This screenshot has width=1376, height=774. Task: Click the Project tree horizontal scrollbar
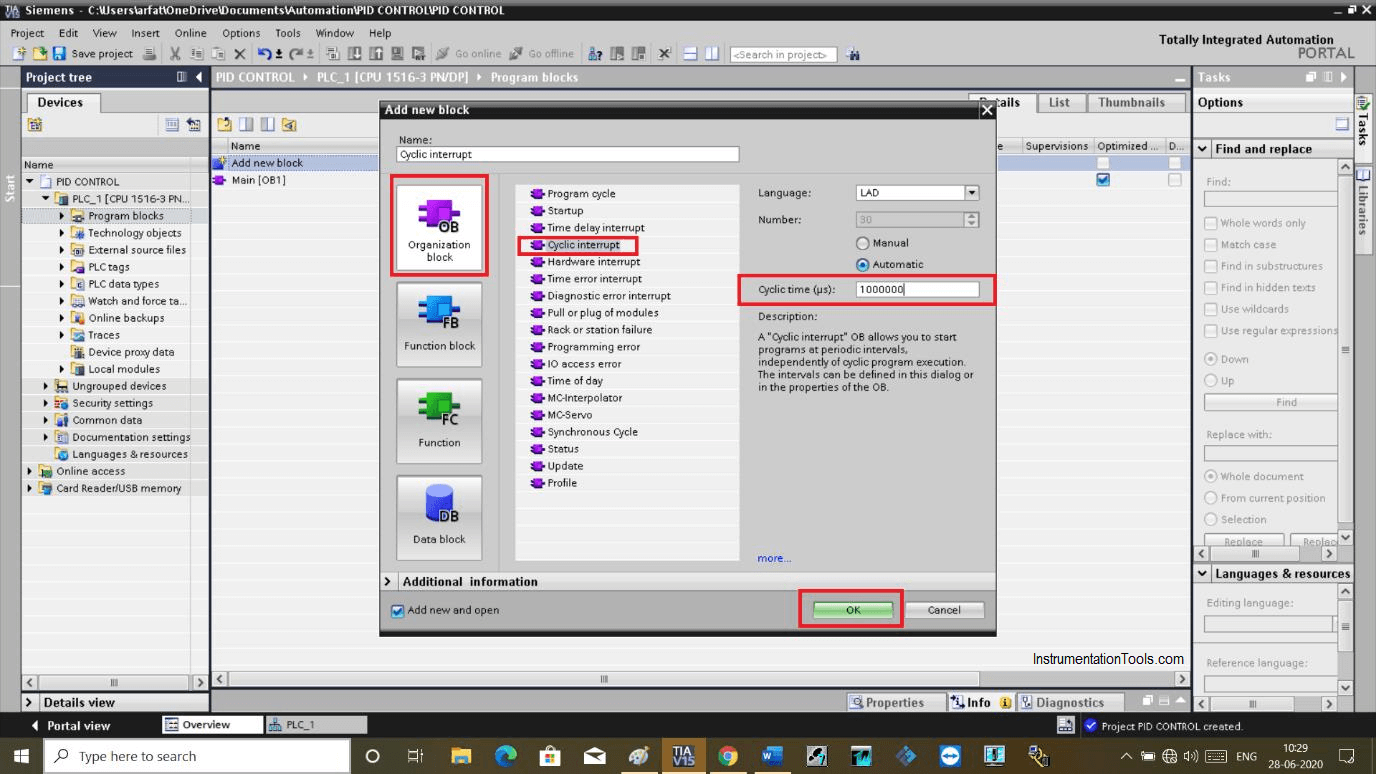click(114, 682)
